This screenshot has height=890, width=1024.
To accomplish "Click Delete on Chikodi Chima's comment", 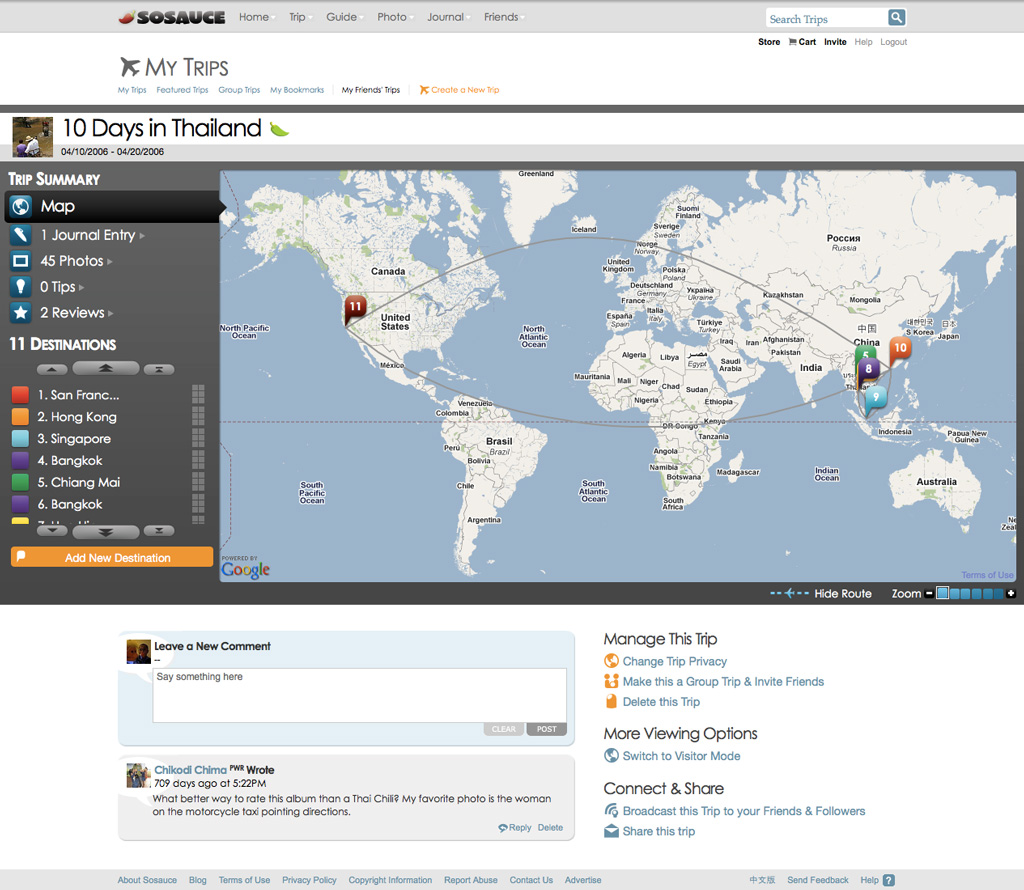I will pyautogui.click(x=551, y=827).
